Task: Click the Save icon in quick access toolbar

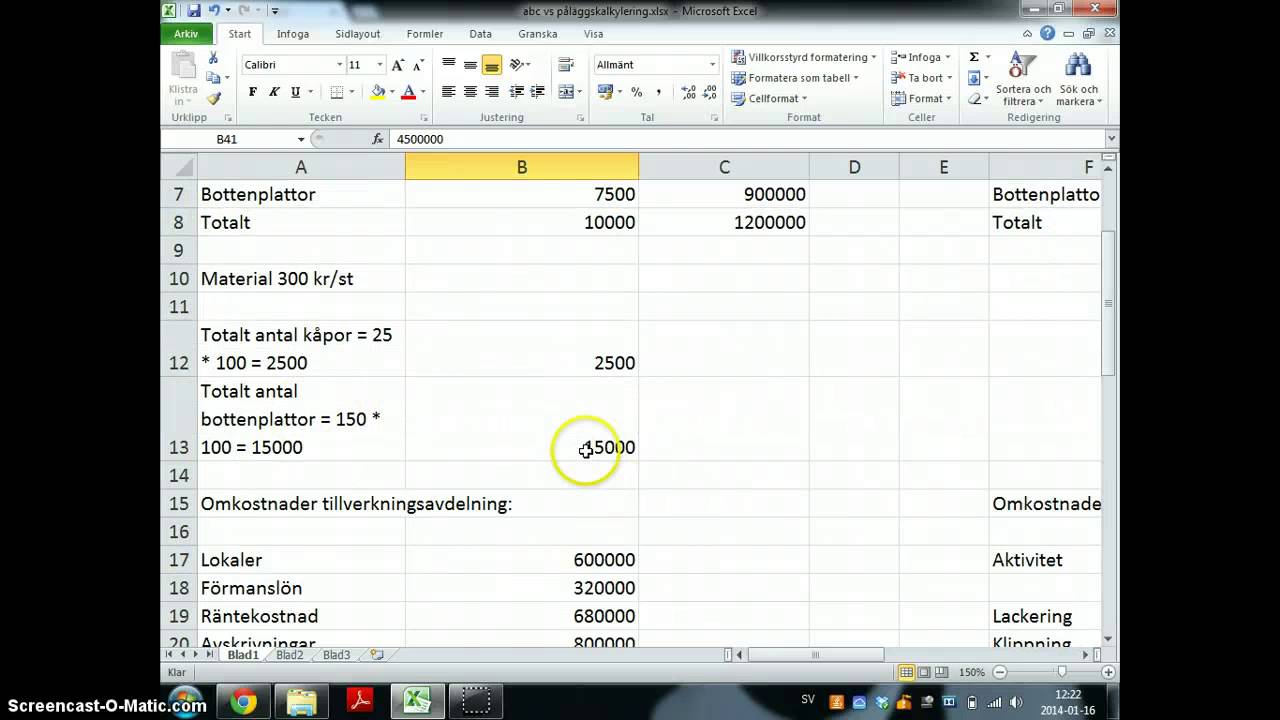Action: pyautogui.click(x=194, y=11)
